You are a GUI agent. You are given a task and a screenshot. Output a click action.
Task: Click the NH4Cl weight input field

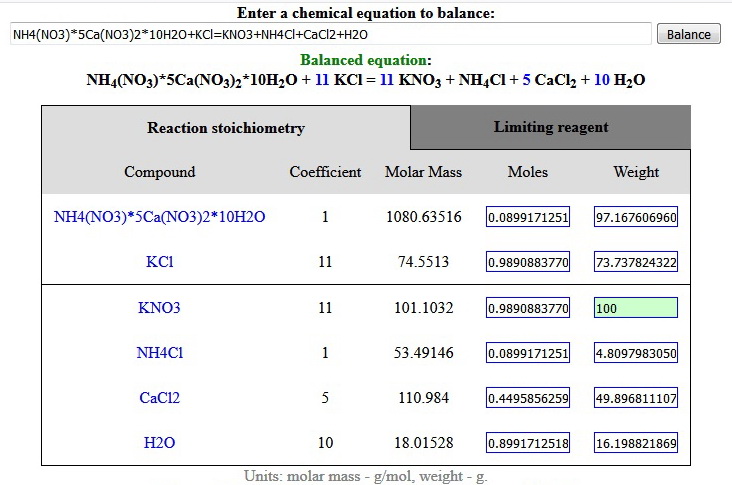[636, 353]
